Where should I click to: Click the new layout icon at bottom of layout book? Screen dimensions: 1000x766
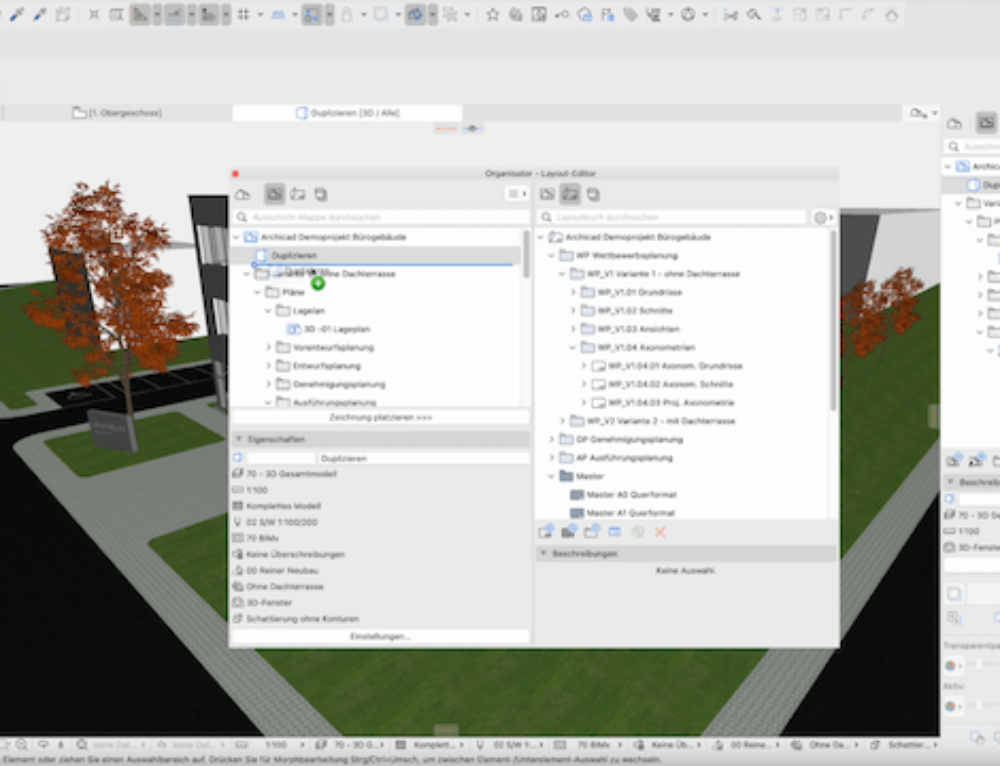coord(547,532)
